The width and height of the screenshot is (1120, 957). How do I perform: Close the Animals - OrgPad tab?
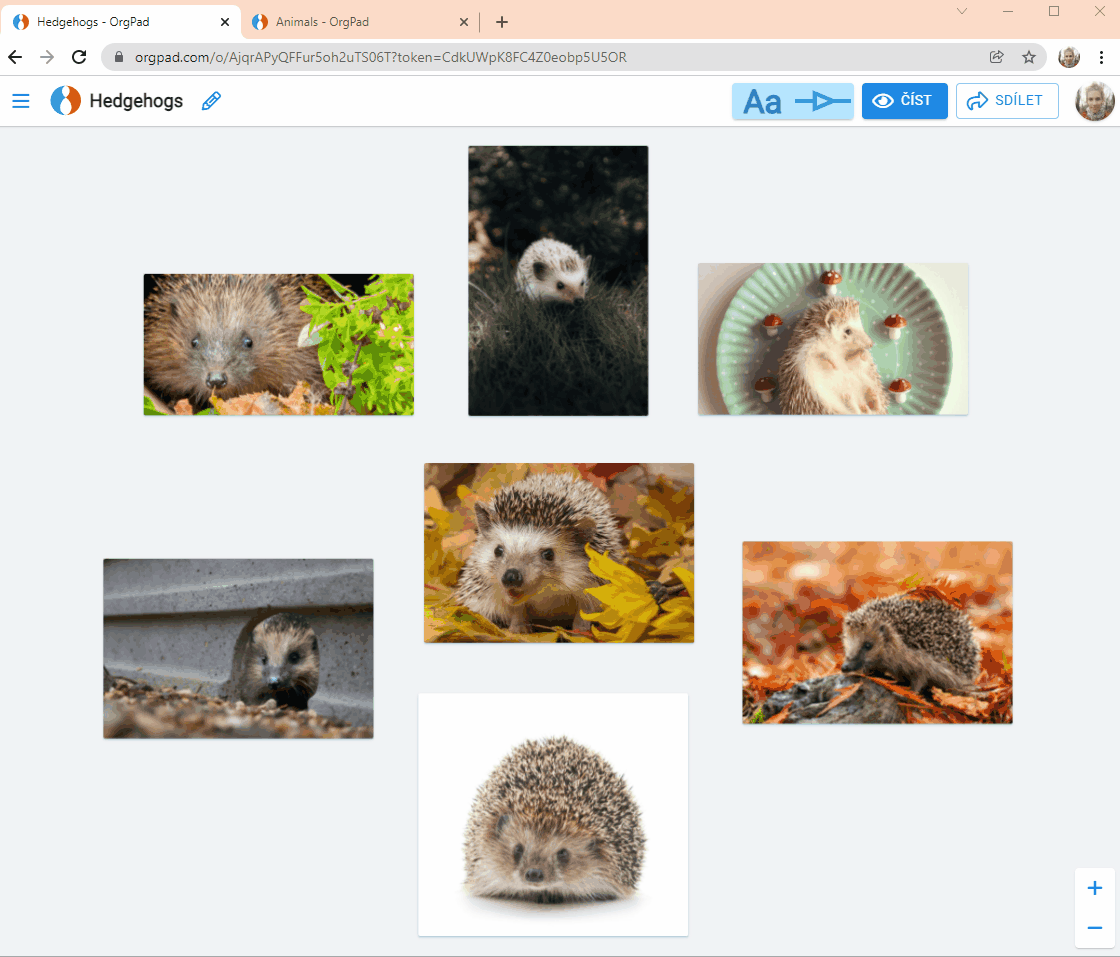[464, 22]
